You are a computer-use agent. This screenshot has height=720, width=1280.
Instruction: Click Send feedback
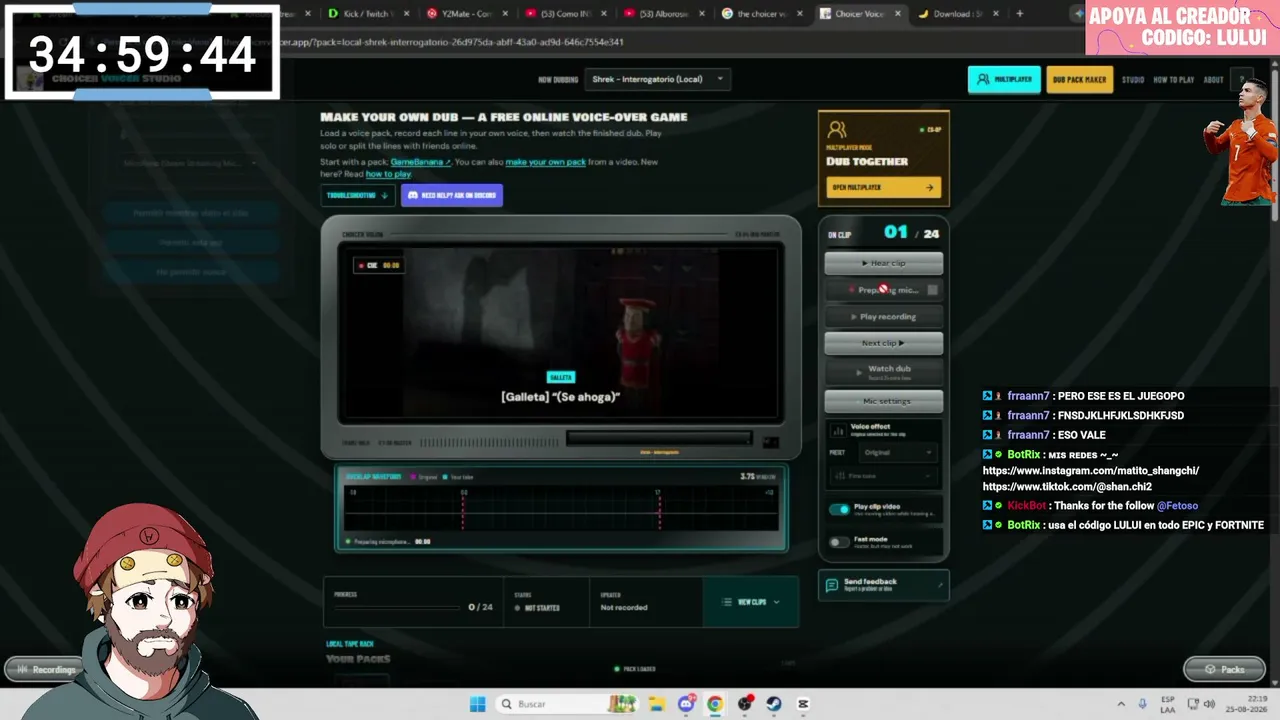(x=883, y=585)
